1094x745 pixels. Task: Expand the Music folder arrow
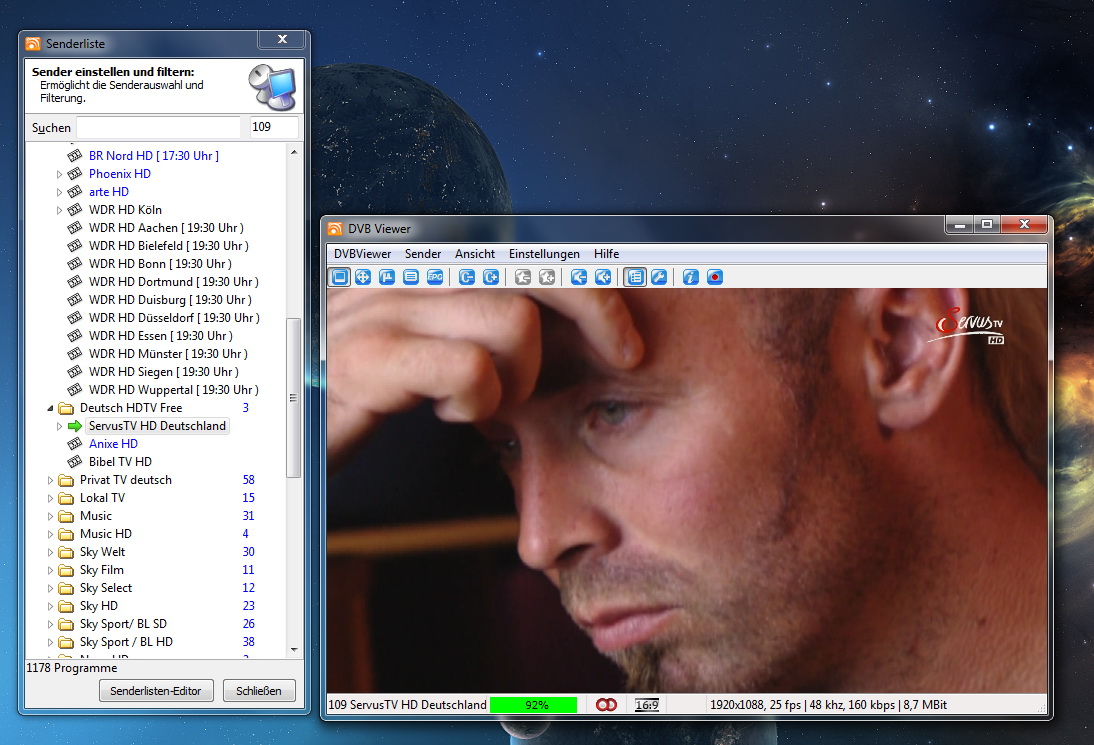pos(50,516)
